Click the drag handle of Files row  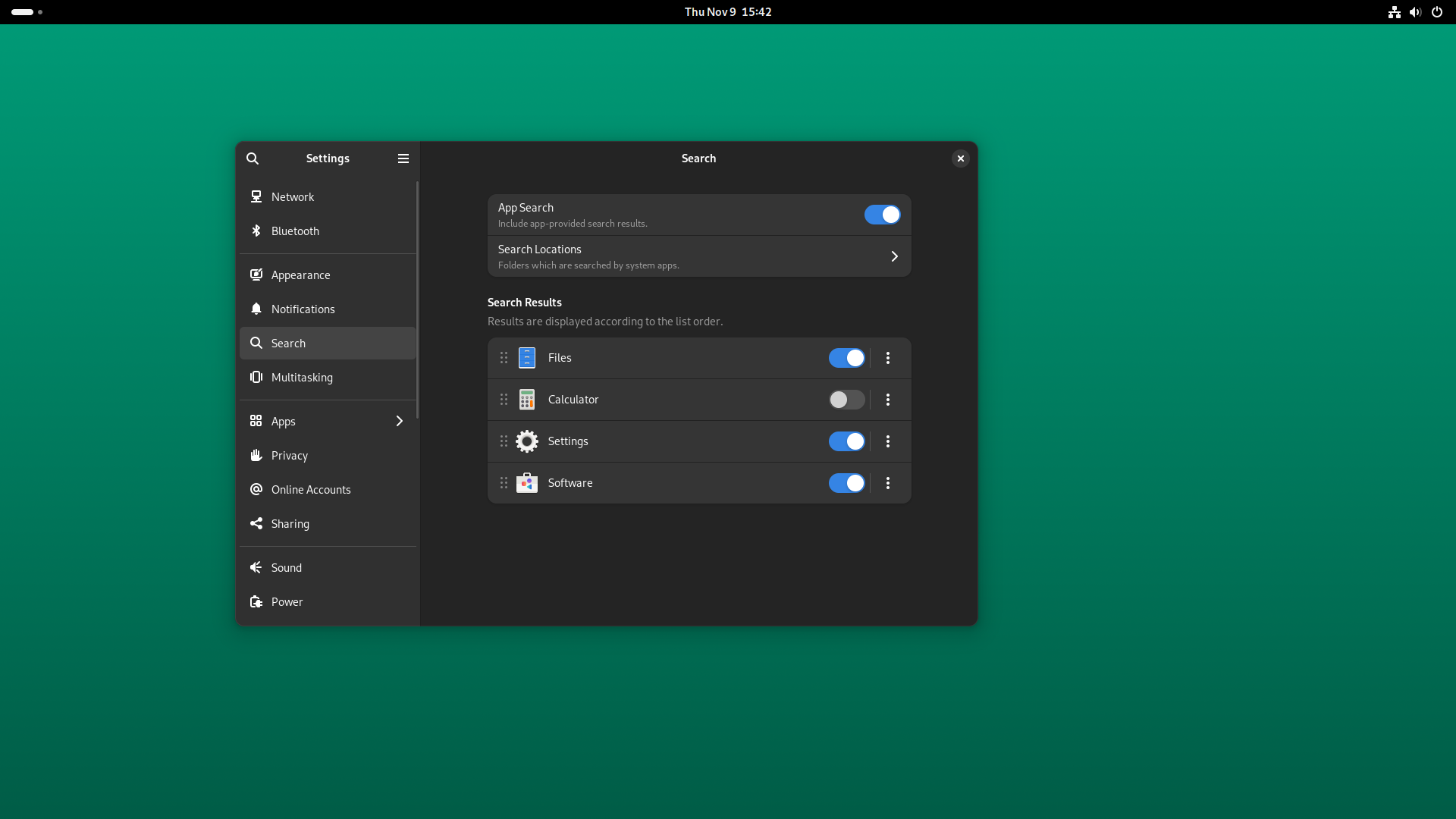tap(504, 358)
